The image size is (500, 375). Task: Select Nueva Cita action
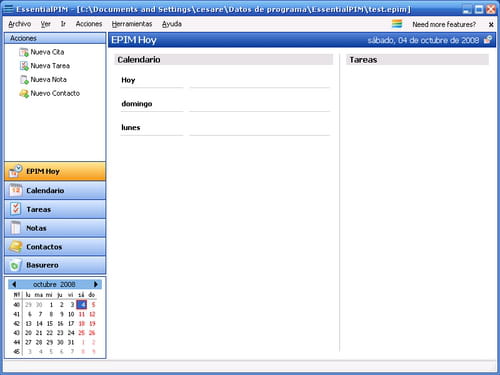(x=47, y=52)
